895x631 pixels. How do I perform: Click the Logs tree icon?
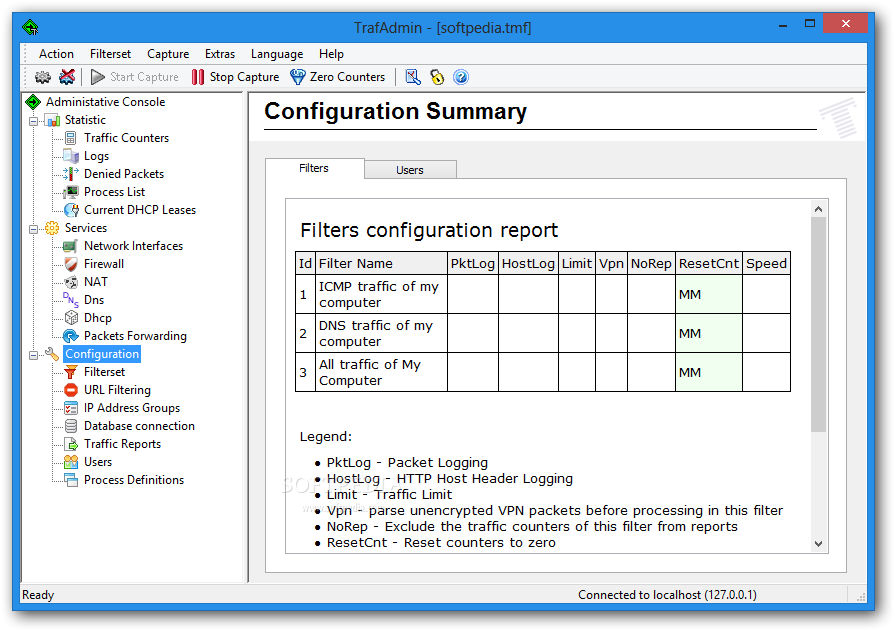tap(71, 156)
